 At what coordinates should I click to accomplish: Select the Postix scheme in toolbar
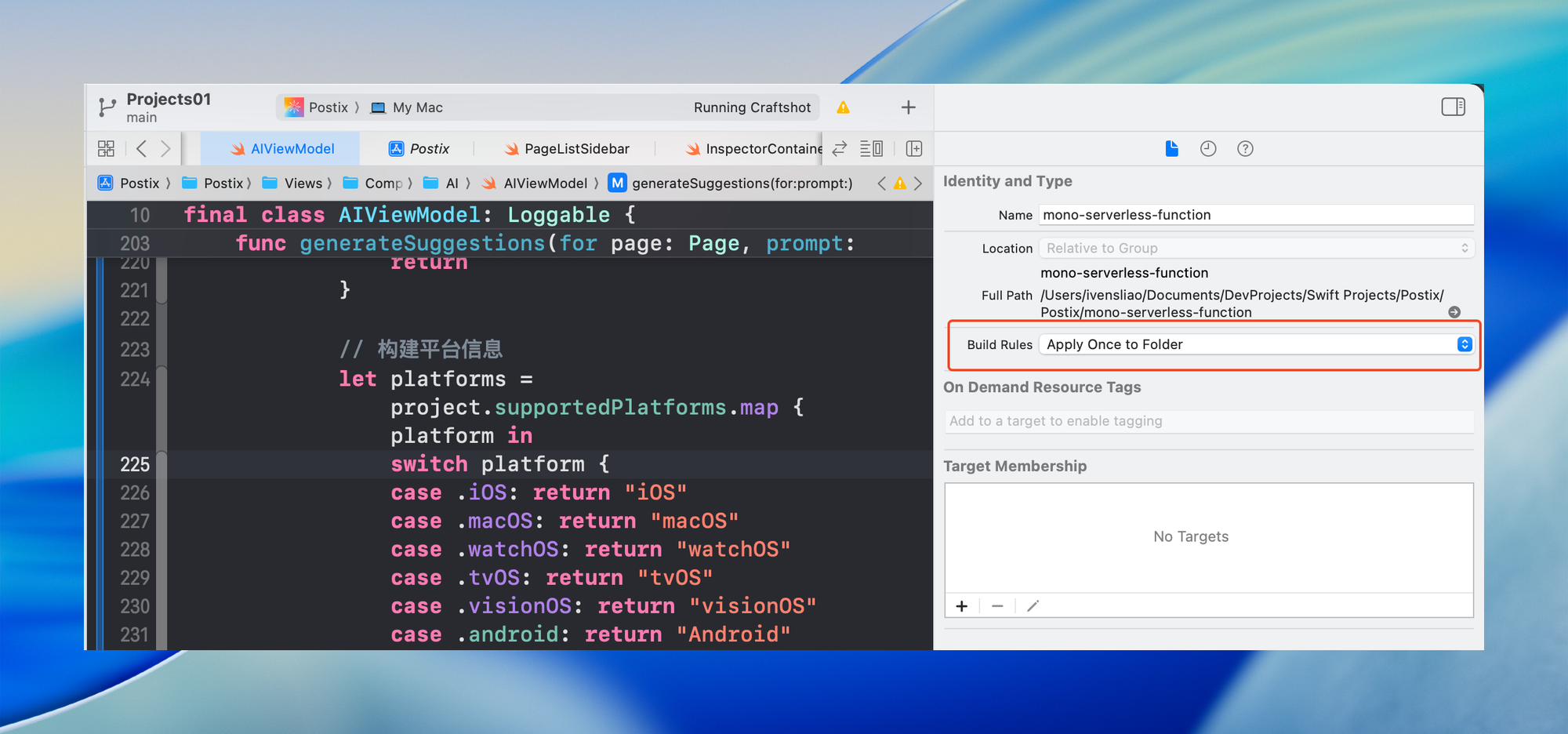click(318, 107)
